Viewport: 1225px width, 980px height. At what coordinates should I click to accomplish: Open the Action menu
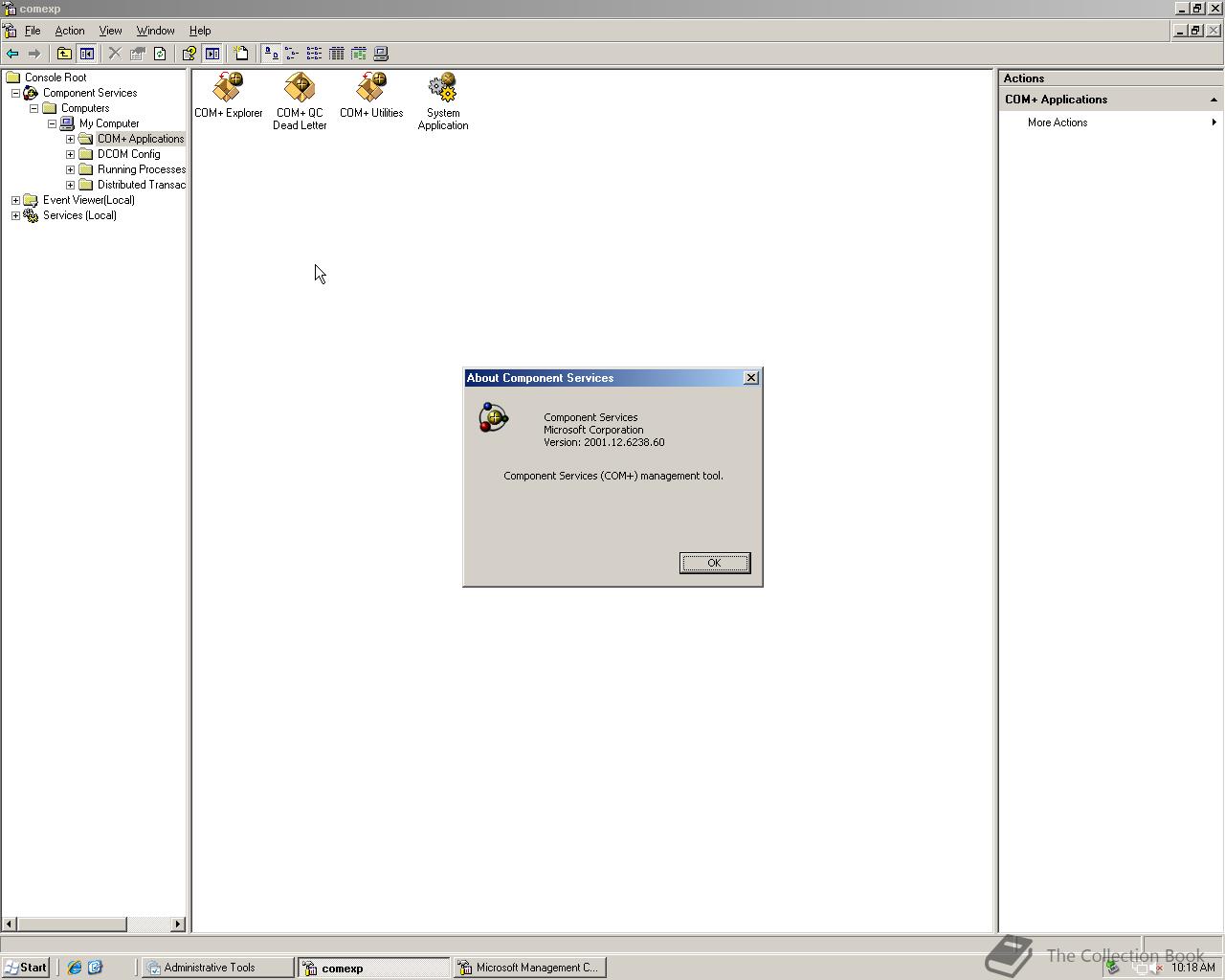pyautogui.click(x=70, y=31)
